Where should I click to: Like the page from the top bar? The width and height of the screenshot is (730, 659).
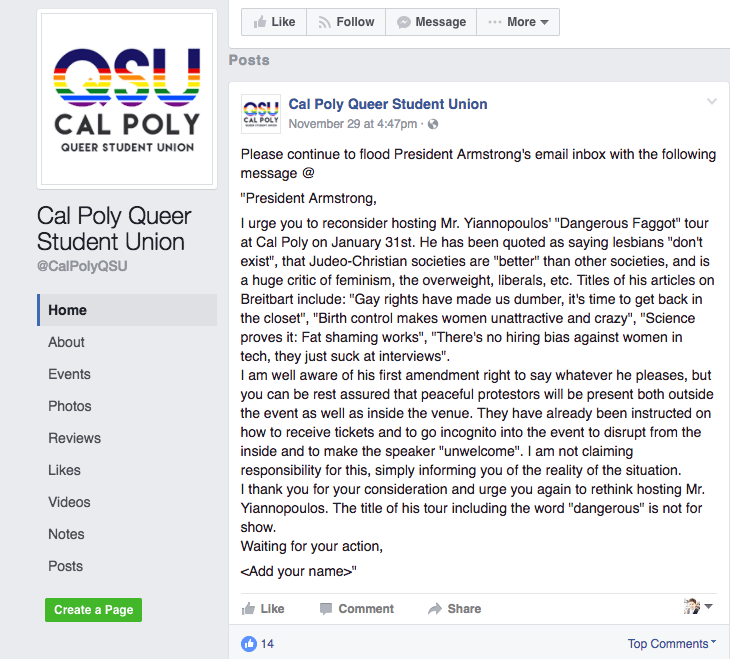274,22
